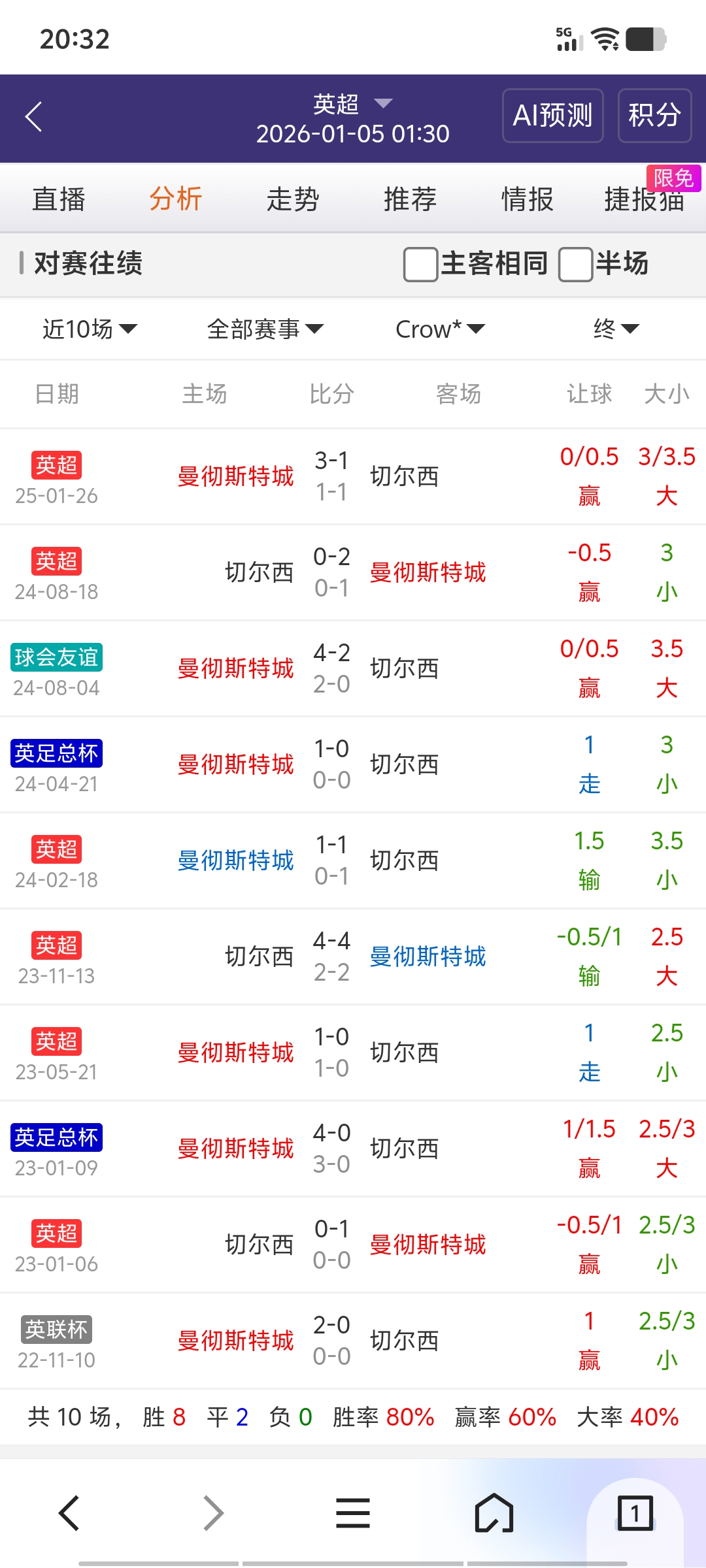Open the Crow* odds company dropdown
Screen dimensions: 706x1568
click(440, 329)
